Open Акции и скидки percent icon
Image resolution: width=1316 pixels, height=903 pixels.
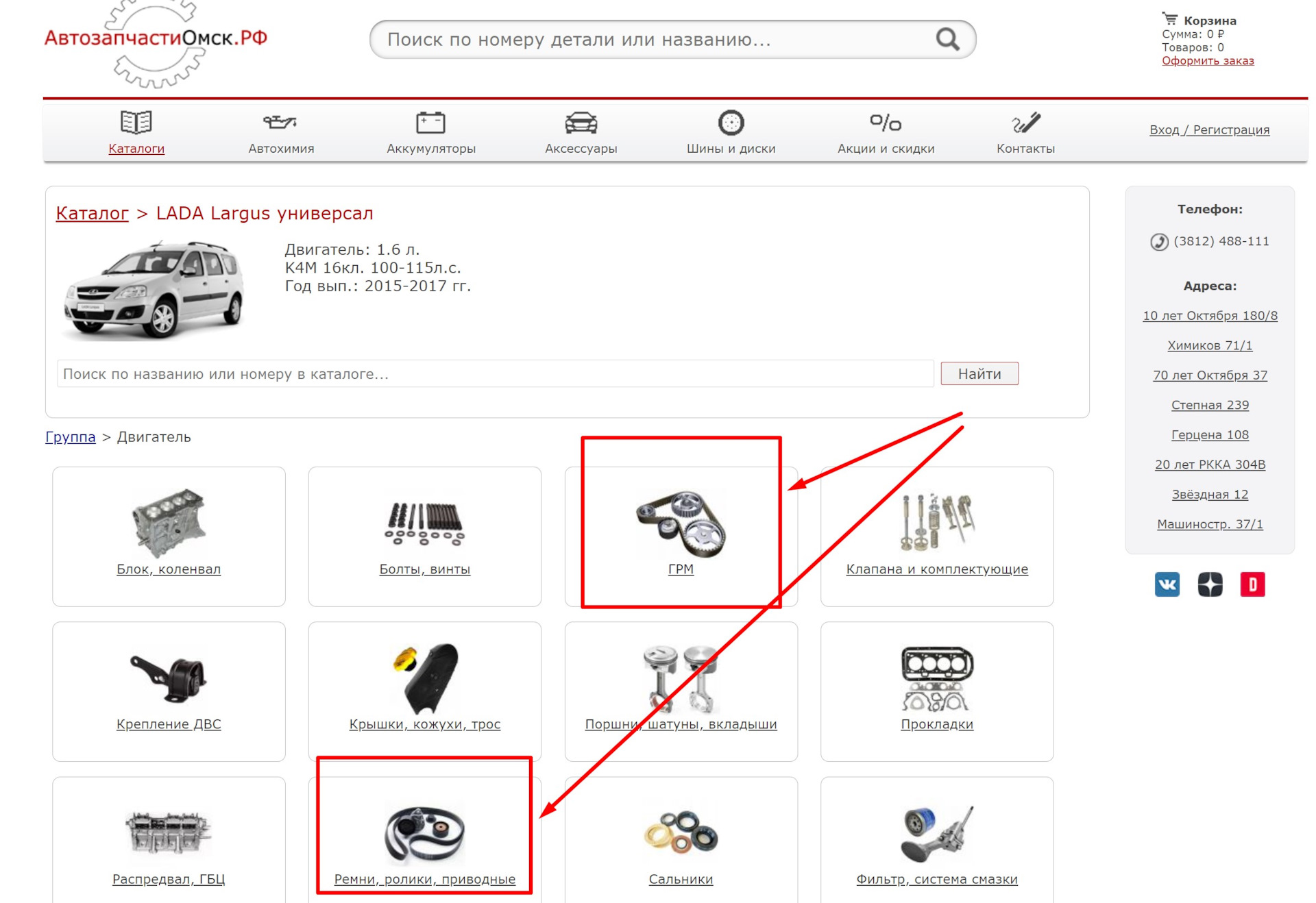pyautogui.click(x=886, y=123)
